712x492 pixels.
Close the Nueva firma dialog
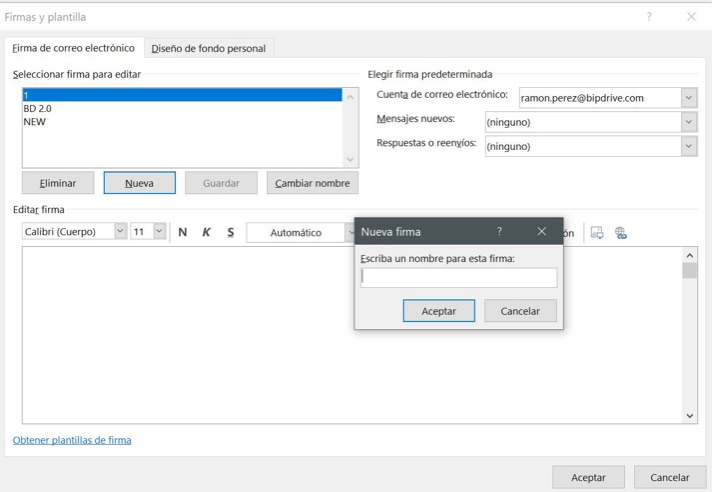pos(541,231)
